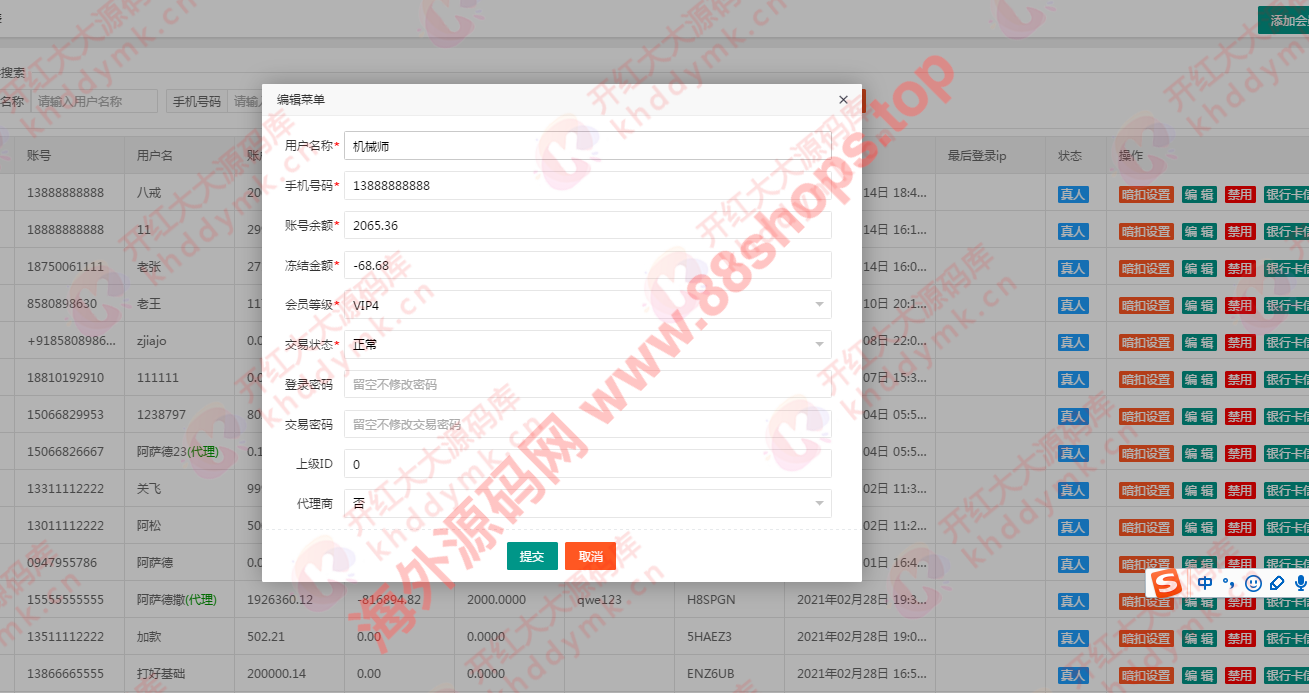Select the 上级ID input field
This screenshot has width=1309, height=693.
(x=588, y=464)
